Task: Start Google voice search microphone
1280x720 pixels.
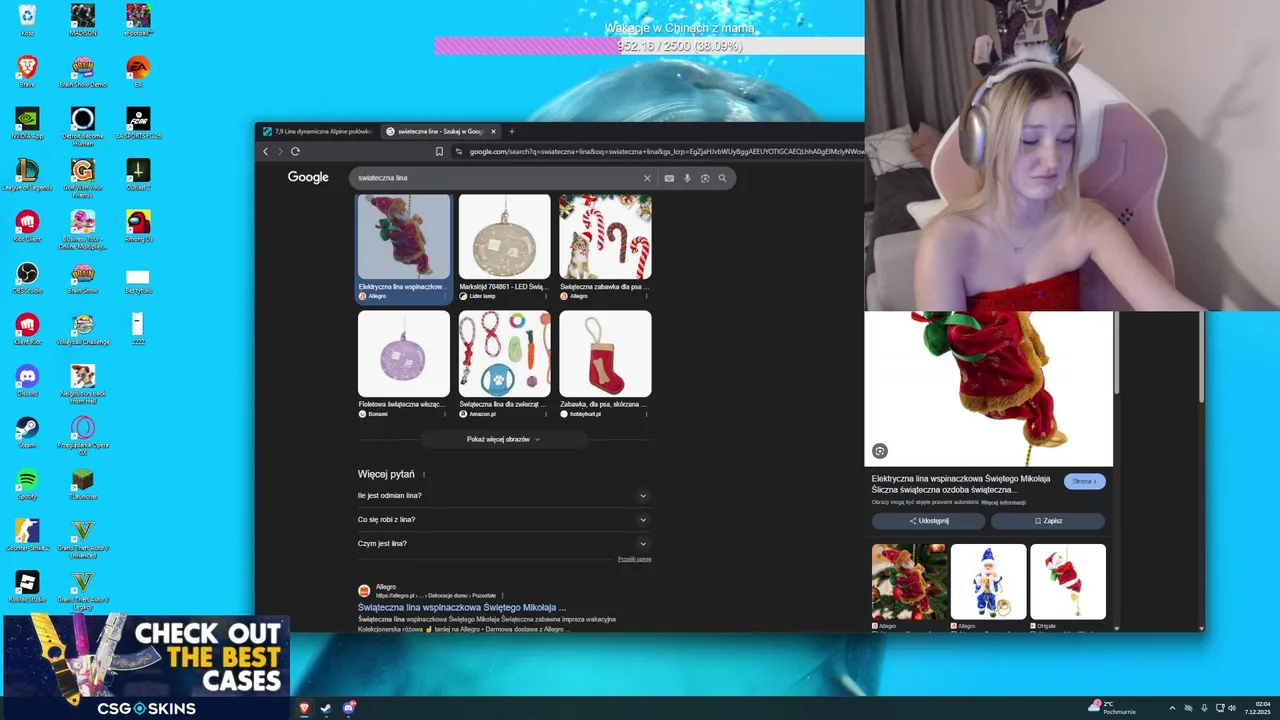Action: coord(687,178)
